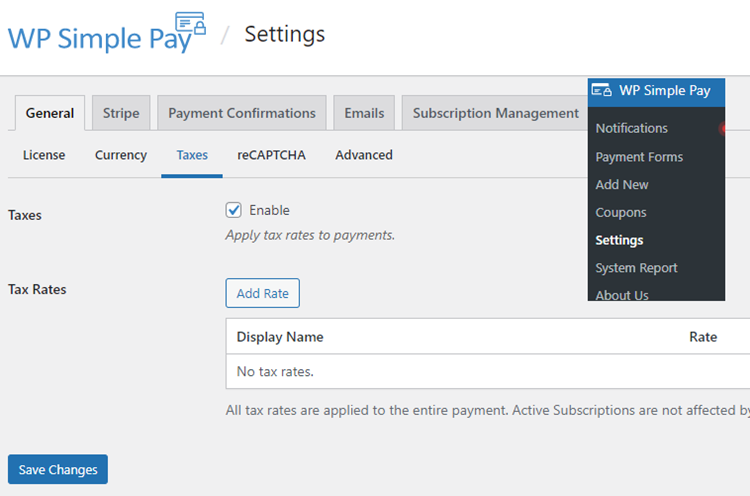Open About Us in the sidebar menu
Screen dimensions: 750x496
click(622, 295)
